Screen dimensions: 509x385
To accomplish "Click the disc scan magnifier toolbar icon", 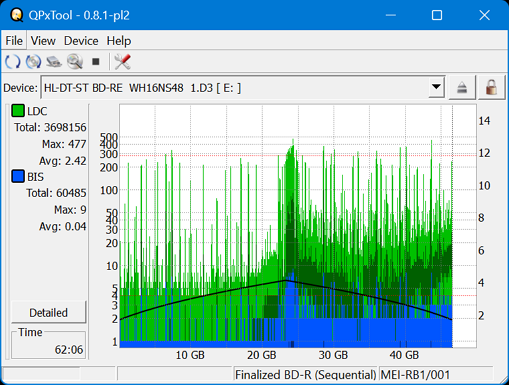I will [75, 62].
